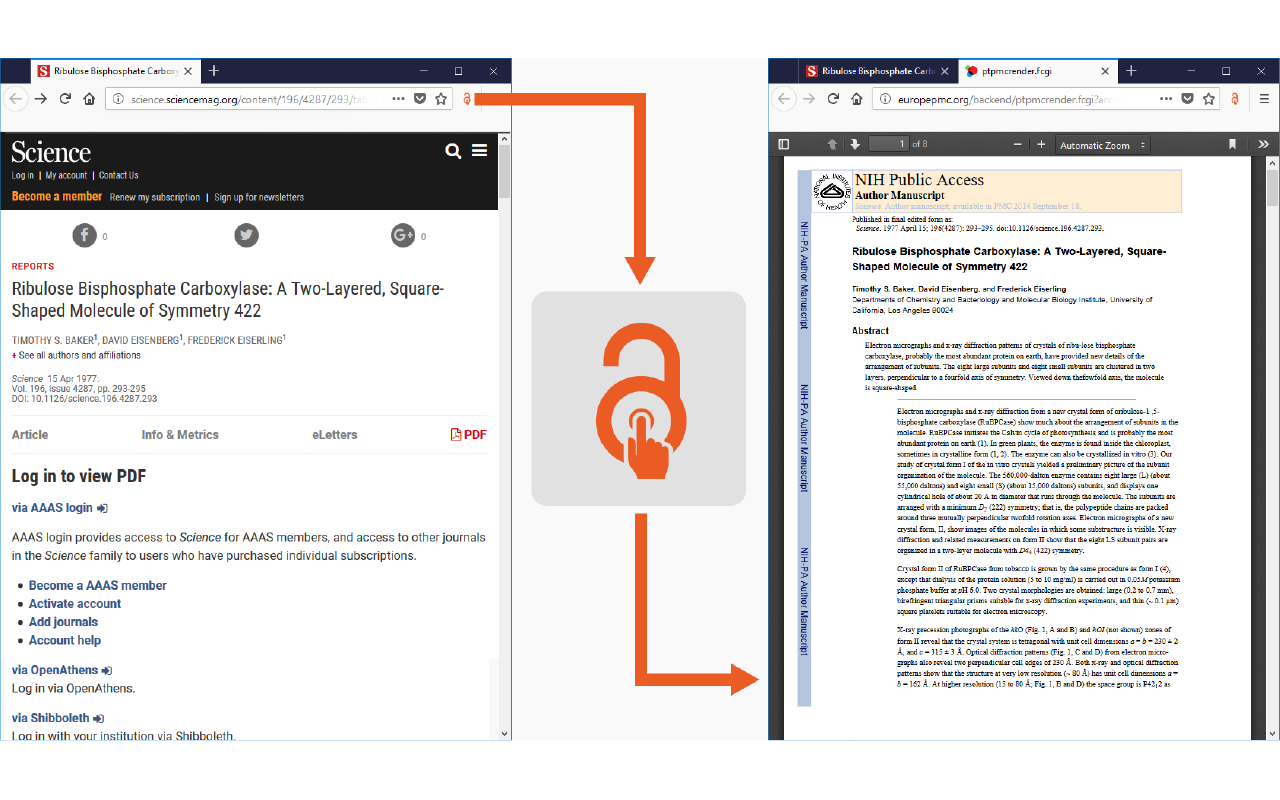The image size is (1280, 800).
Task: Open the page actions meatball menu
Action: click(398, 99)
